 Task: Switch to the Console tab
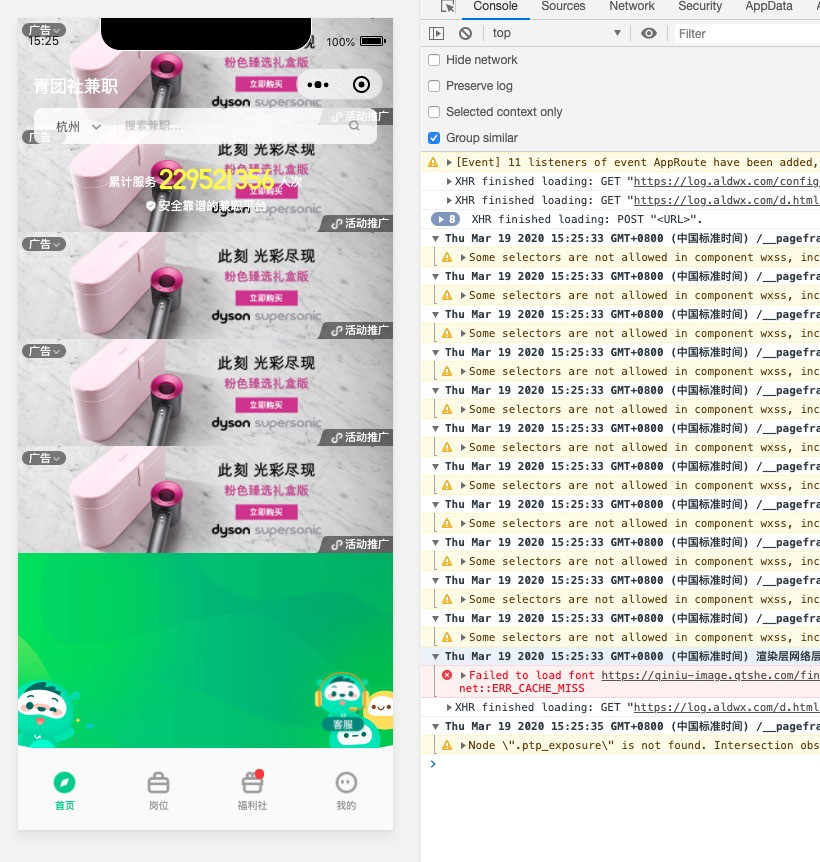pos(495,7)
